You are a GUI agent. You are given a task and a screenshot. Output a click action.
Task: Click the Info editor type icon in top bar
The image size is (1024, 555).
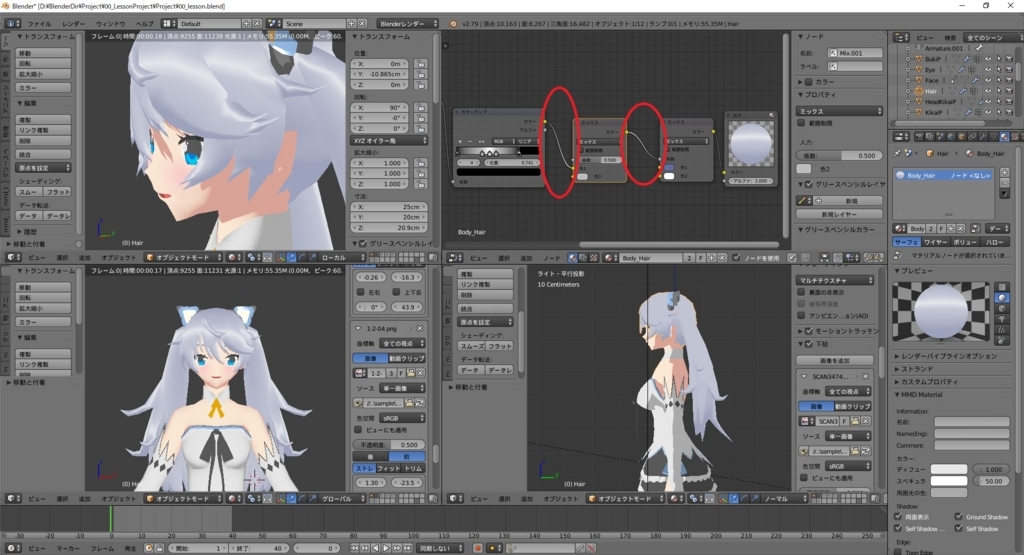[12, 24]
